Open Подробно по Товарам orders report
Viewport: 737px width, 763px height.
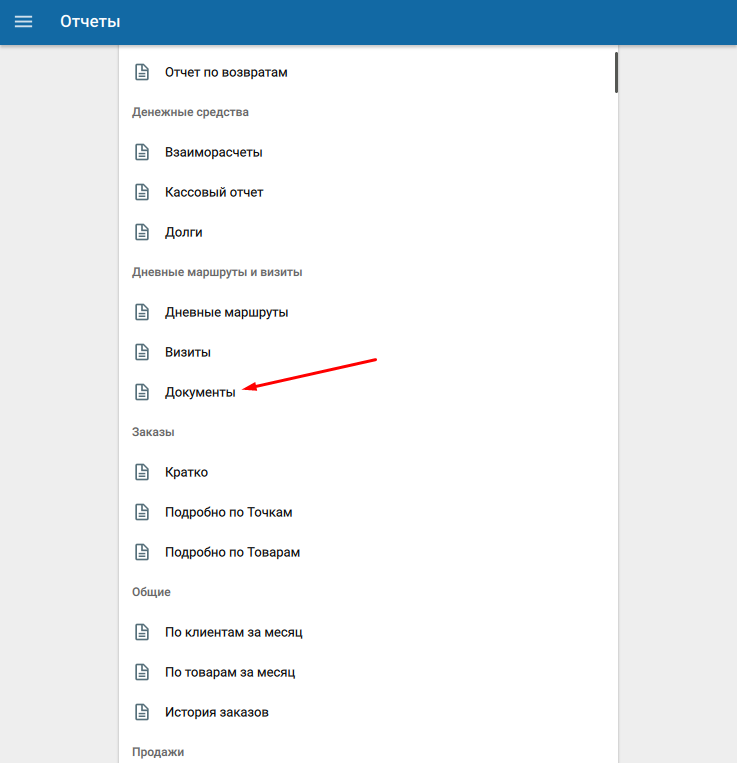(232, 552)
